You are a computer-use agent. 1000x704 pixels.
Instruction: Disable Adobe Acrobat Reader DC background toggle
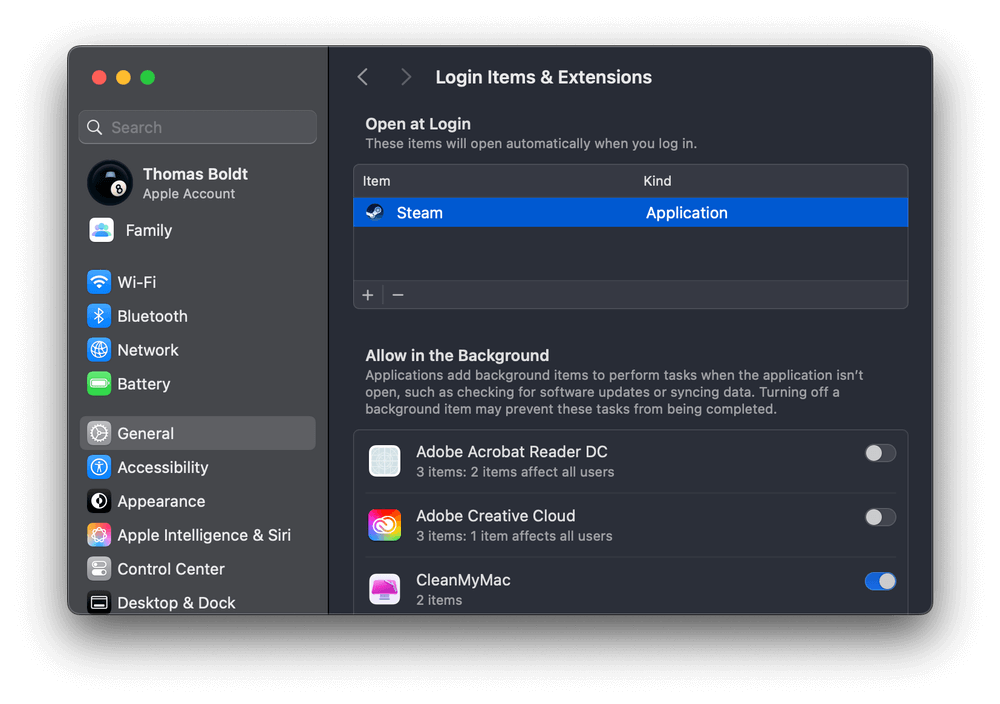880,453
